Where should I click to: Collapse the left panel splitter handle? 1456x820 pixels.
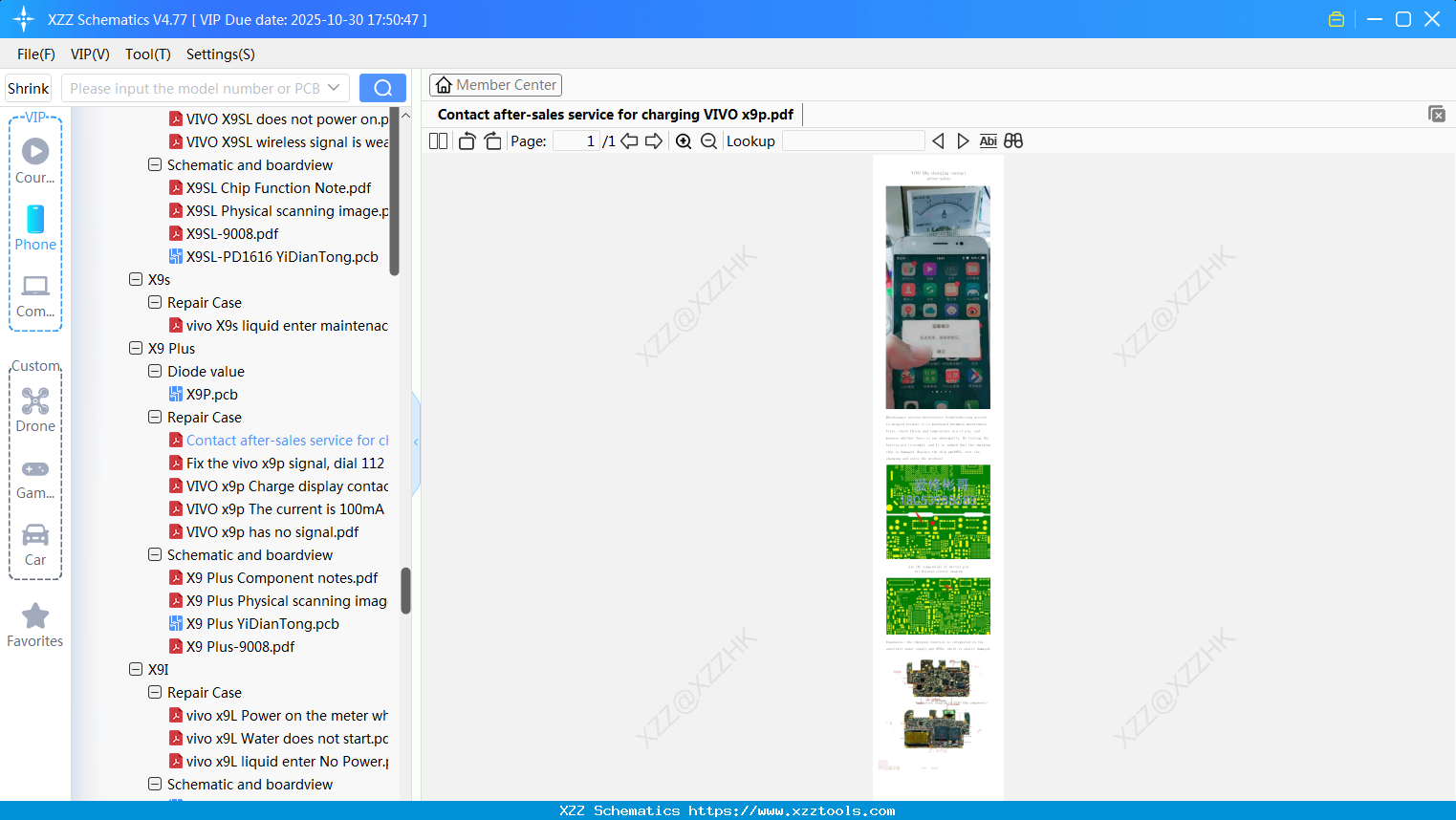[416, 442]
